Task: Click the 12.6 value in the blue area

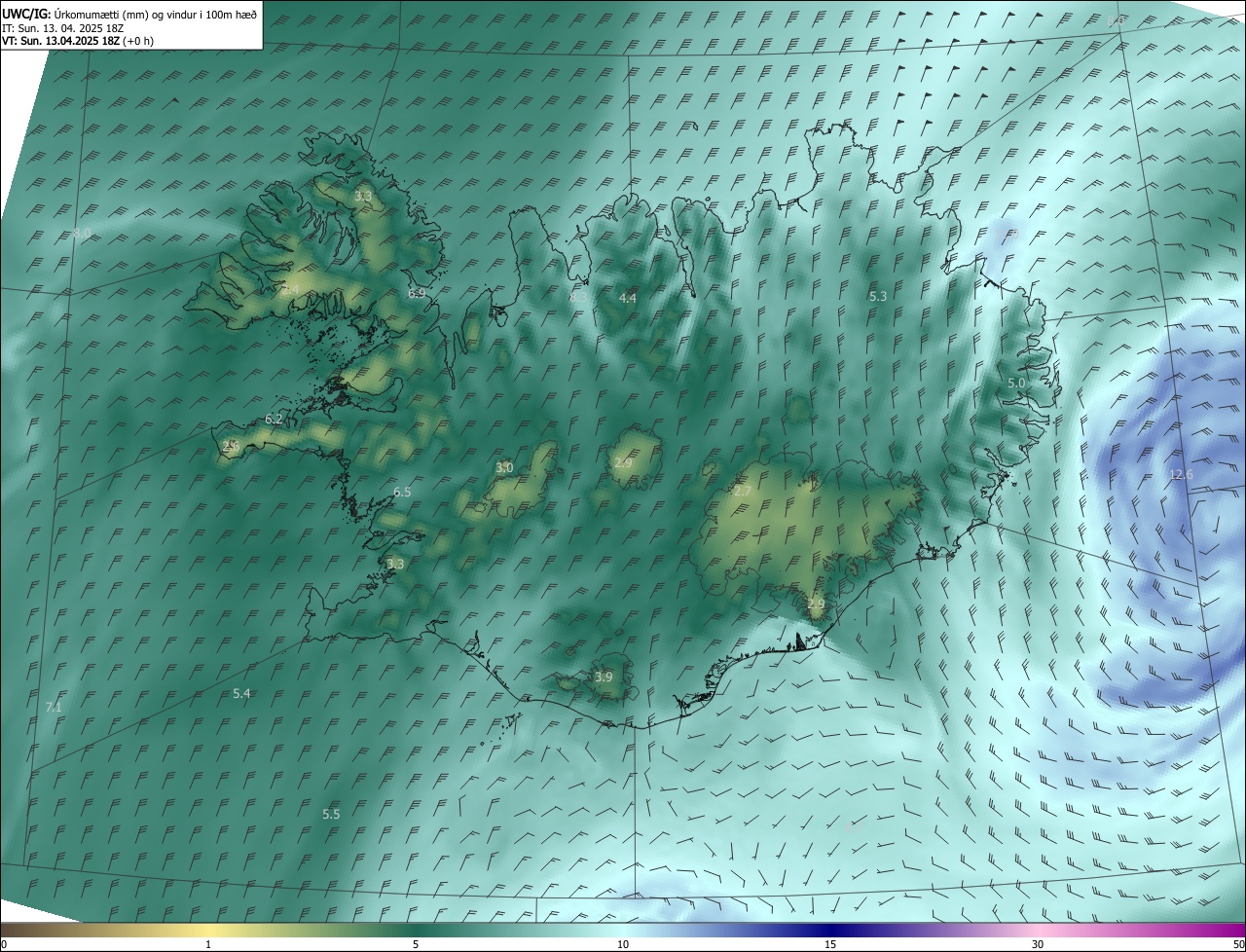Action: tap(1181, 474)
